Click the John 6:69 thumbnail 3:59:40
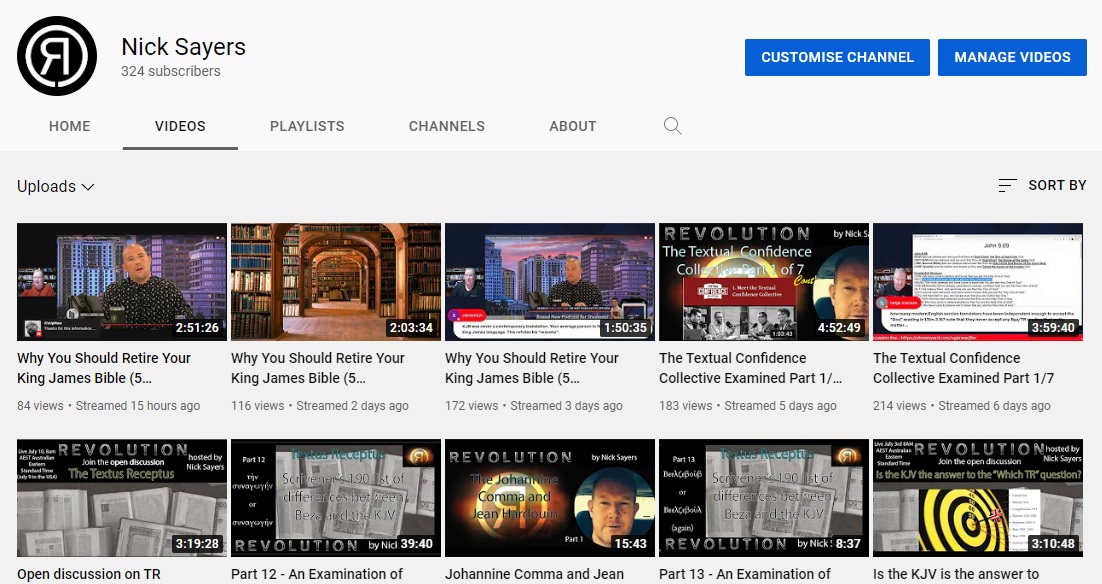Image resolution: width=1102 pixels, height=584 pixels. (x=978, y=282)
